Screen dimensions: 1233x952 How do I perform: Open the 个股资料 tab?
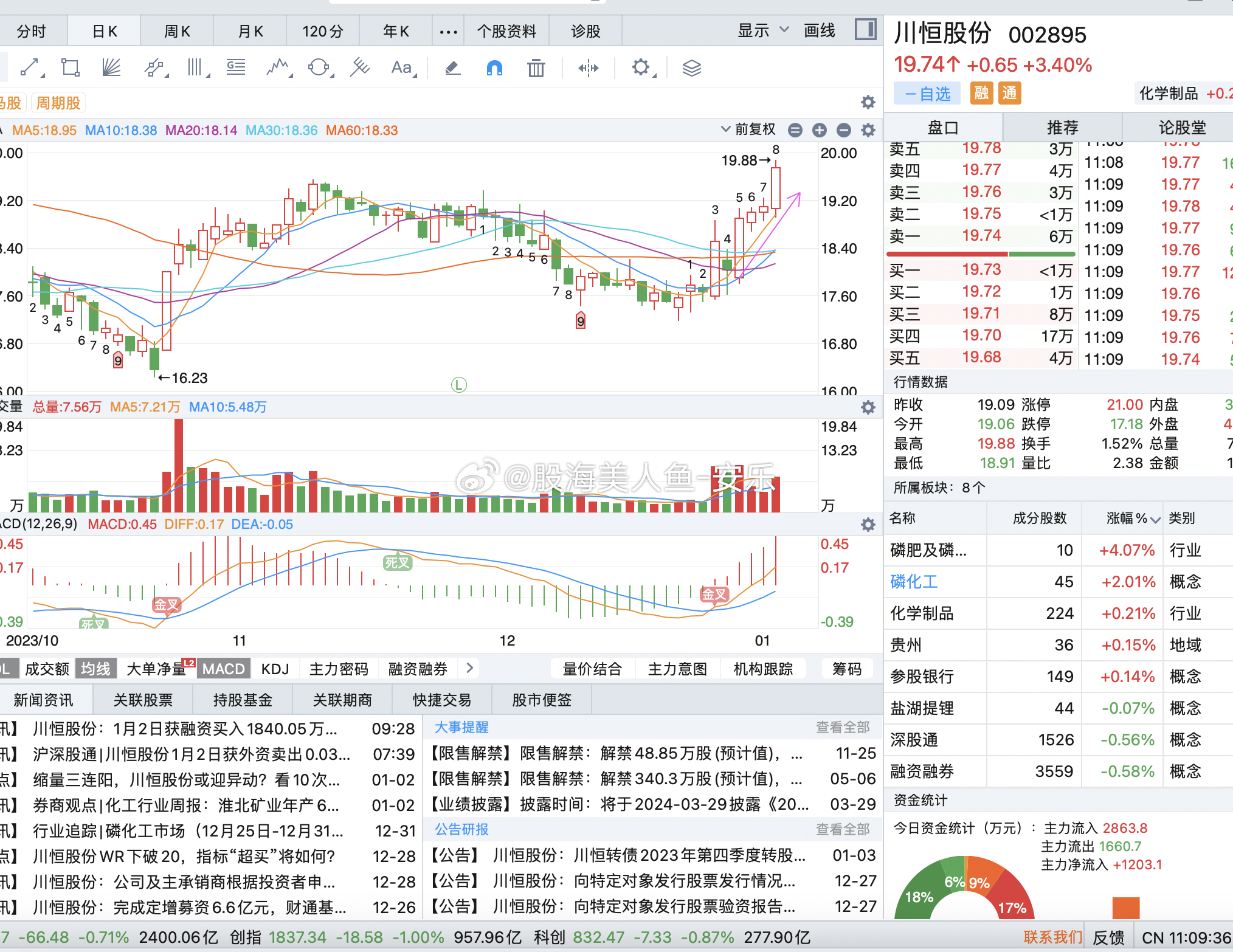pyautogui.click(x=506, y=31)
